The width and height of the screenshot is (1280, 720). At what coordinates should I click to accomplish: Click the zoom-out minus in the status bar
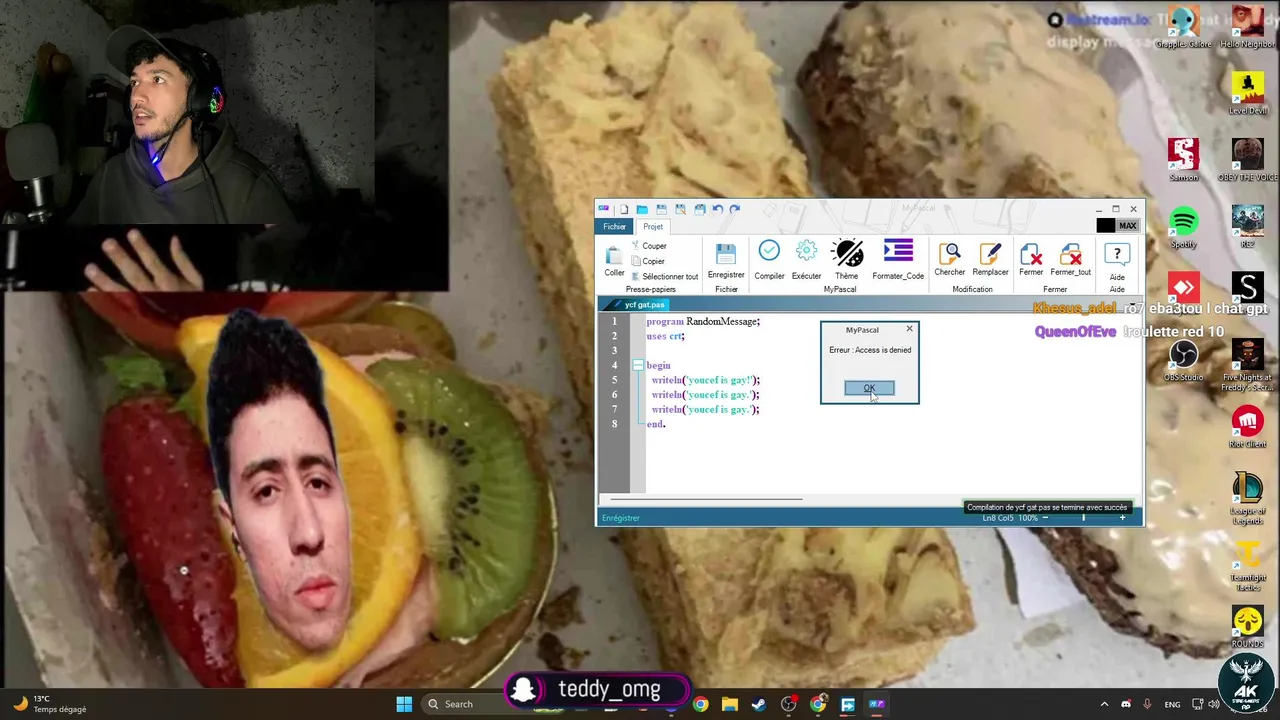1045,518
